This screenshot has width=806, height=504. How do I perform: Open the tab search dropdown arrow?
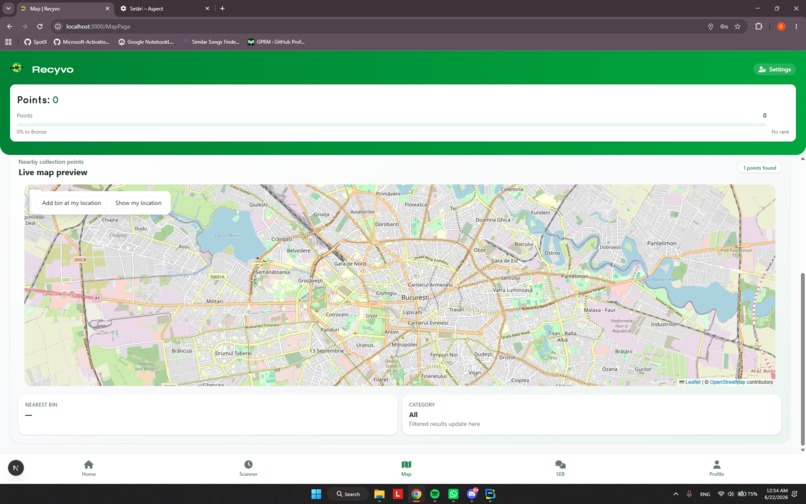pos(8,9)
